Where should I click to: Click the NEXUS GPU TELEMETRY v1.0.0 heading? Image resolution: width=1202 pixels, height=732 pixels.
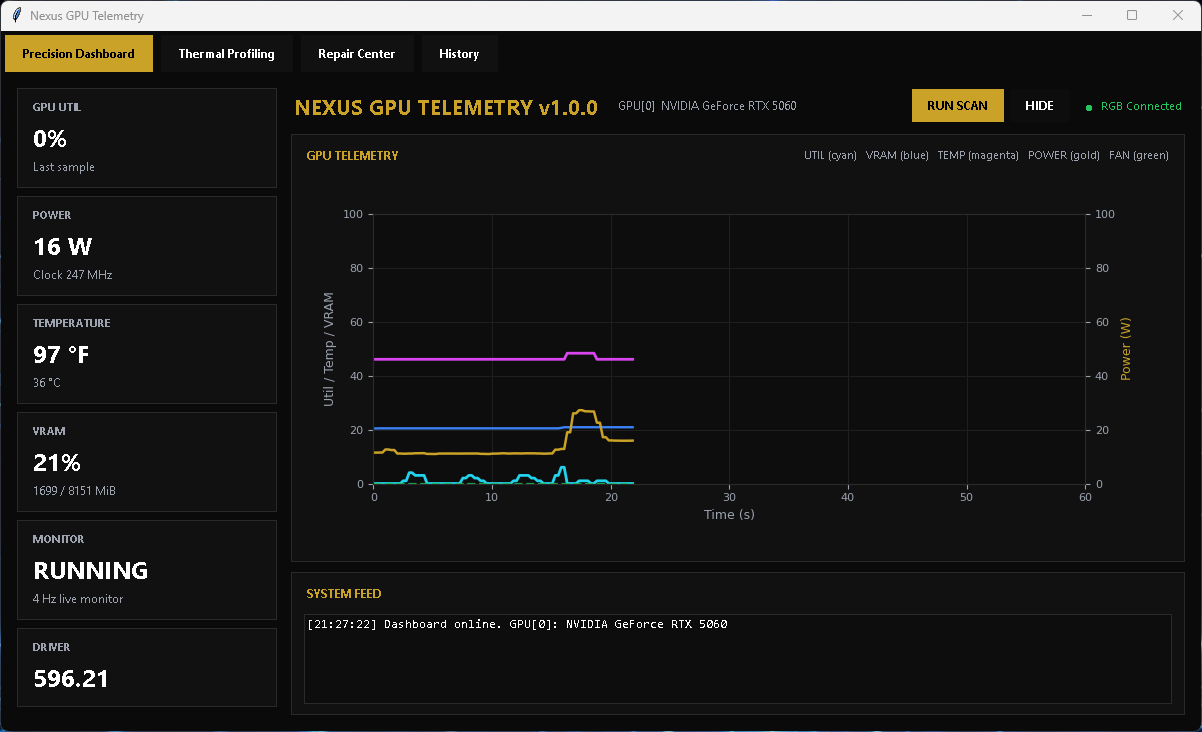tap(446, 107)
